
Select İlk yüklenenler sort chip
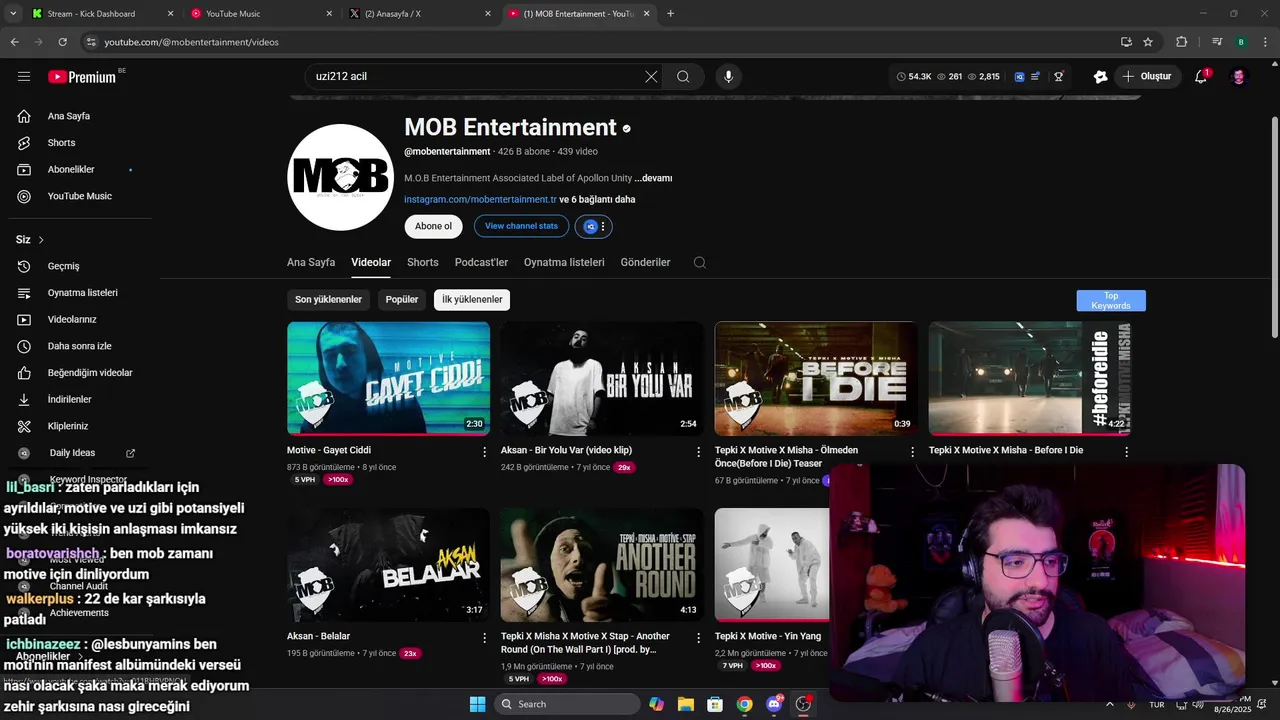(x=472, y=300)
